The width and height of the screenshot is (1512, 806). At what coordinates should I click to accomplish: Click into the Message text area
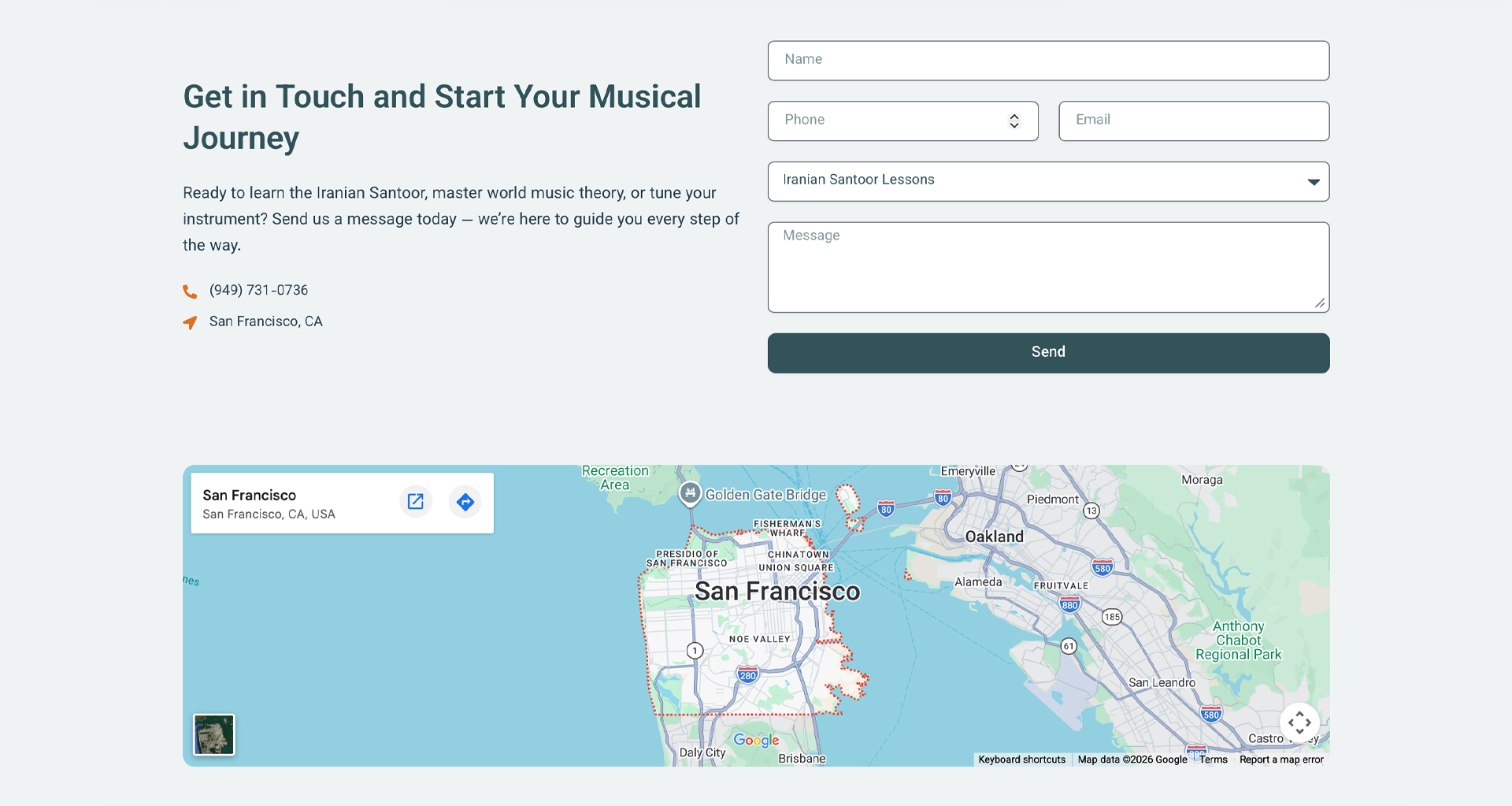1048,267
